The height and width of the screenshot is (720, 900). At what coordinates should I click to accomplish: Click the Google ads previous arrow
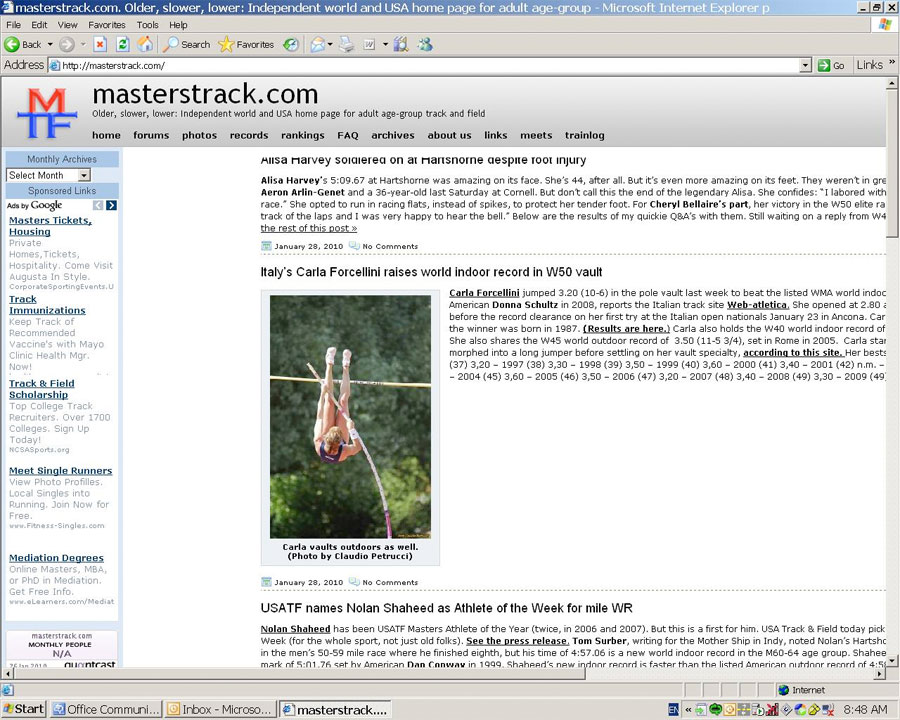(x=98, y=205)
